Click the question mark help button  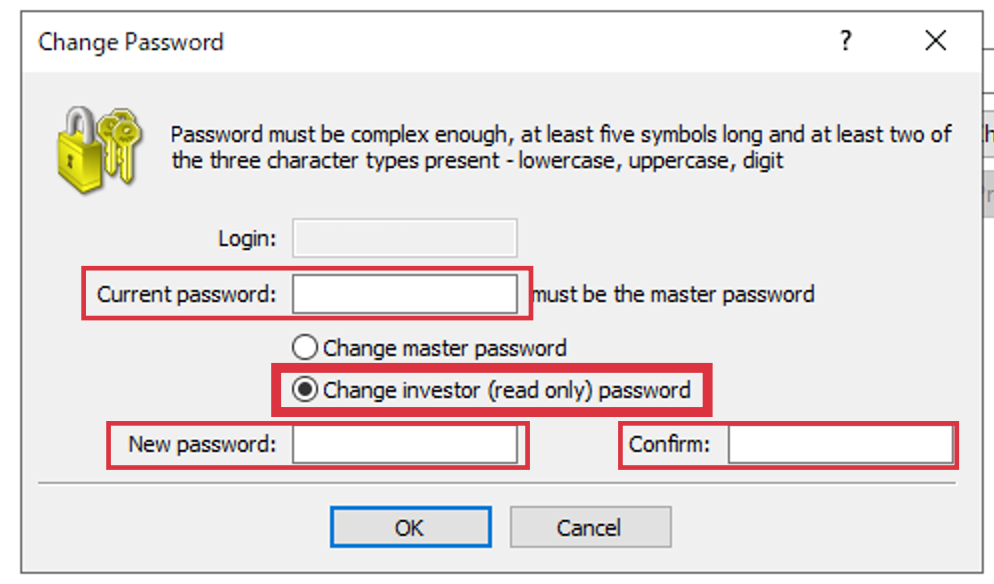pos(846,41)
